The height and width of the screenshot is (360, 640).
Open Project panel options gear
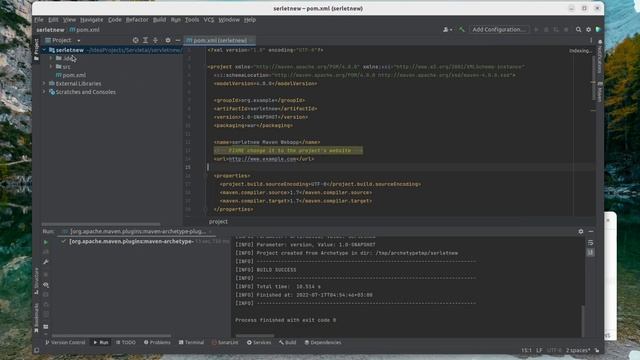click(x=168, y=40)
